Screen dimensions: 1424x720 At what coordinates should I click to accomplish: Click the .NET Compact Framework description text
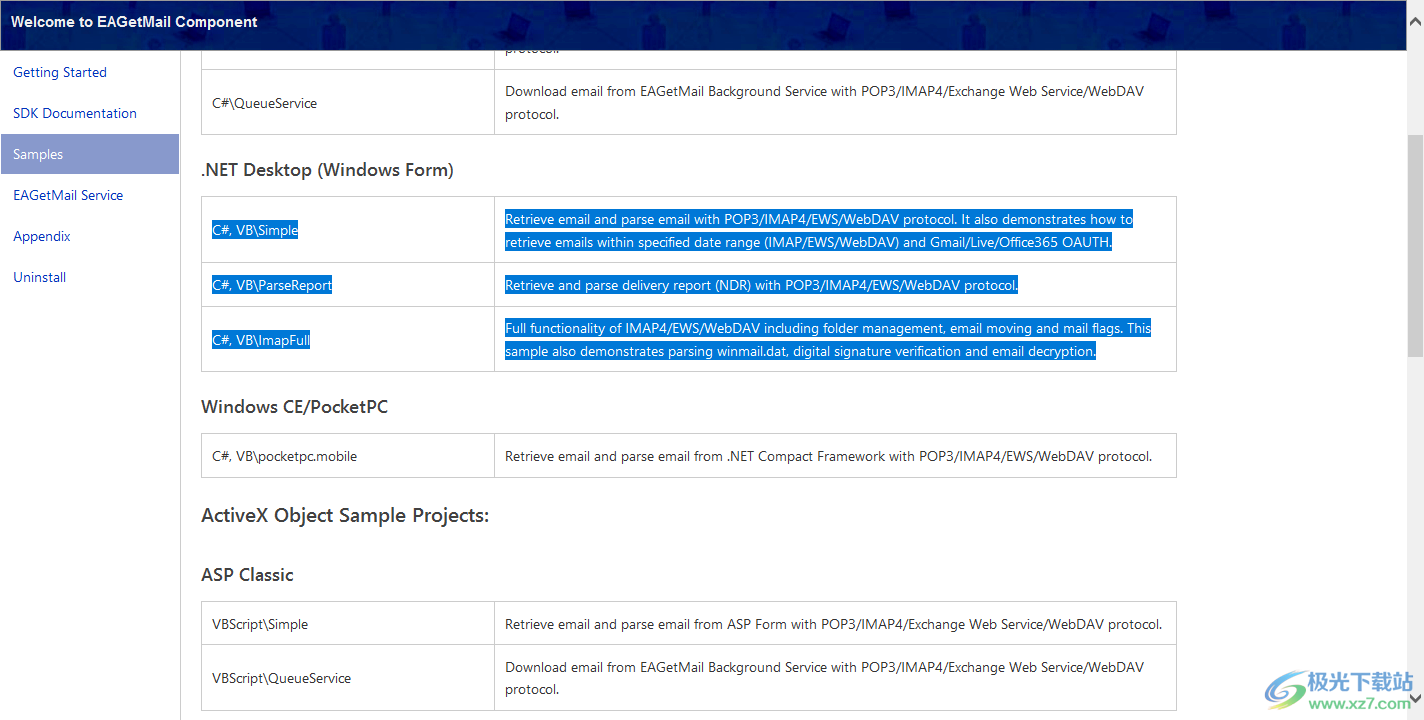pos(828,456)
